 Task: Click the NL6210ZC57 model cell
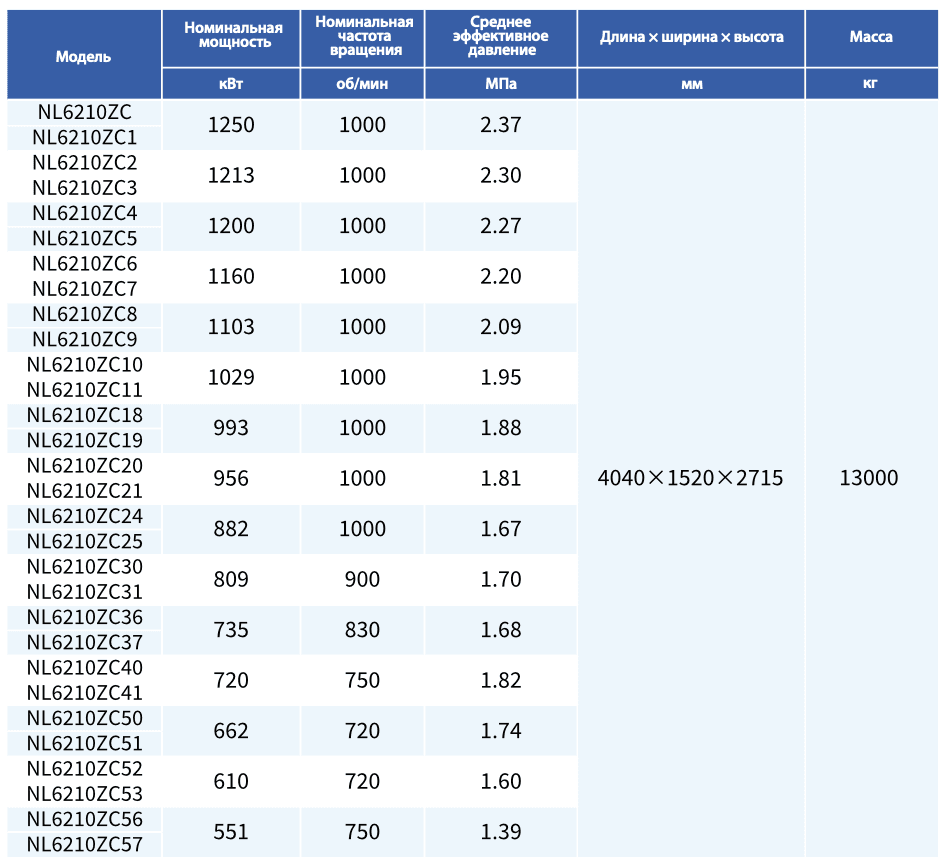[84, 845]
